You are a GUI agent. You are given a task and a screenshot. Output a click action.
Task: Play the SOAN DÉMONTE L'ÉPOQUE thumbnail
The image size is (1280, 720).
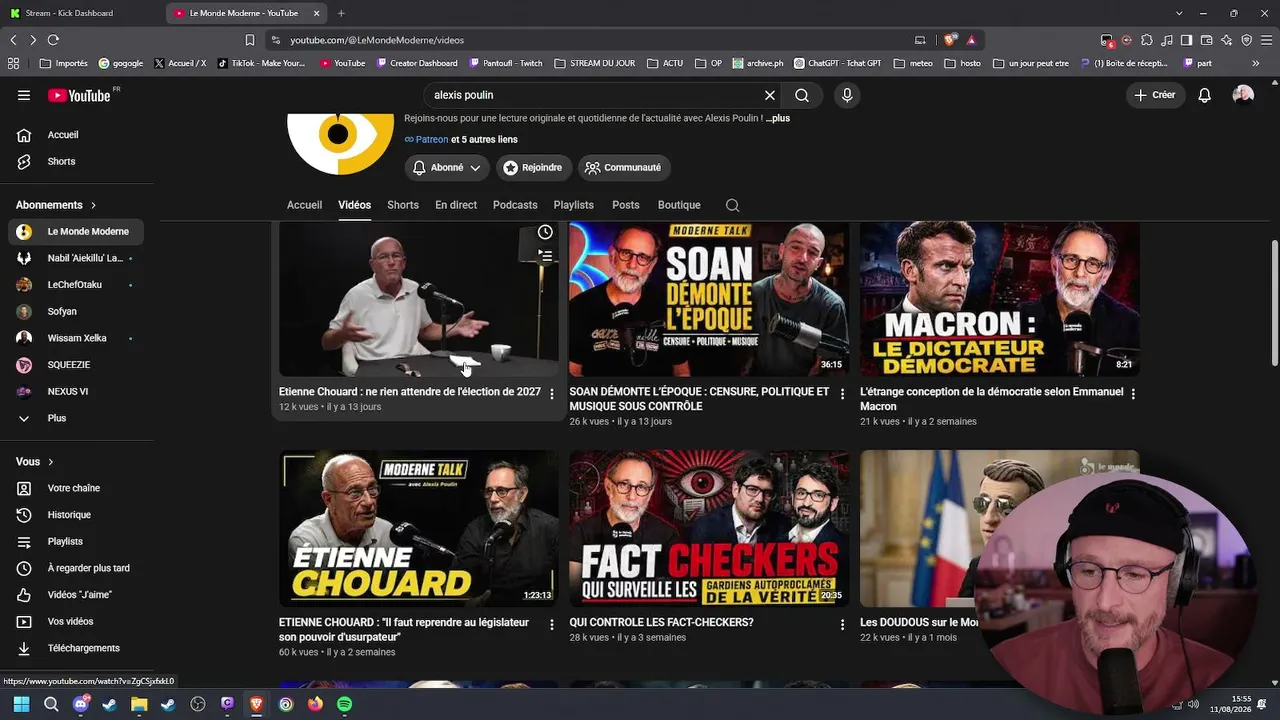point(709,298)
